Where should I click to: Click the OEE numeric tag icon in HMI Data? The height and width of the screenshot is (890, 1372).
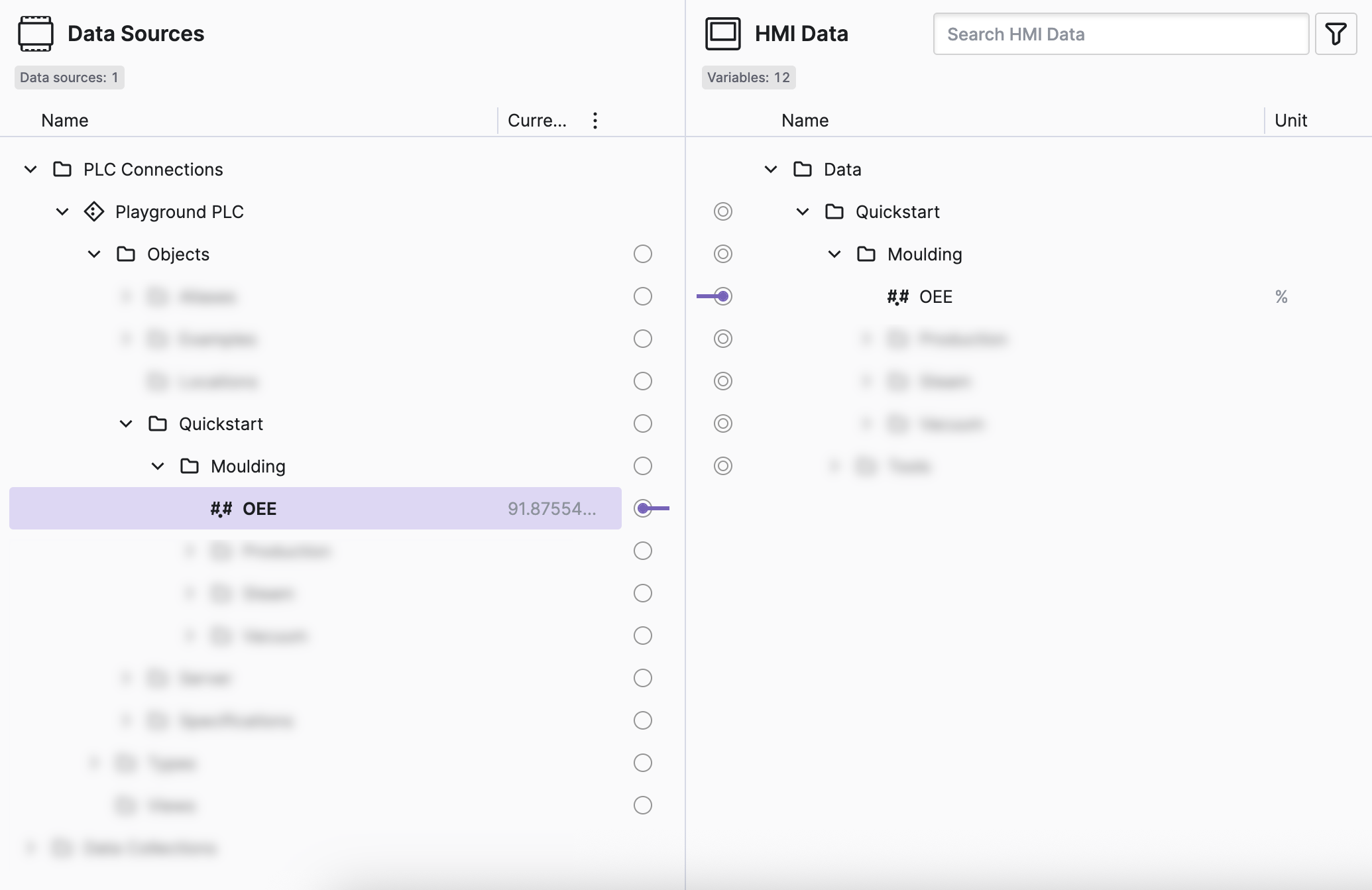898,297
